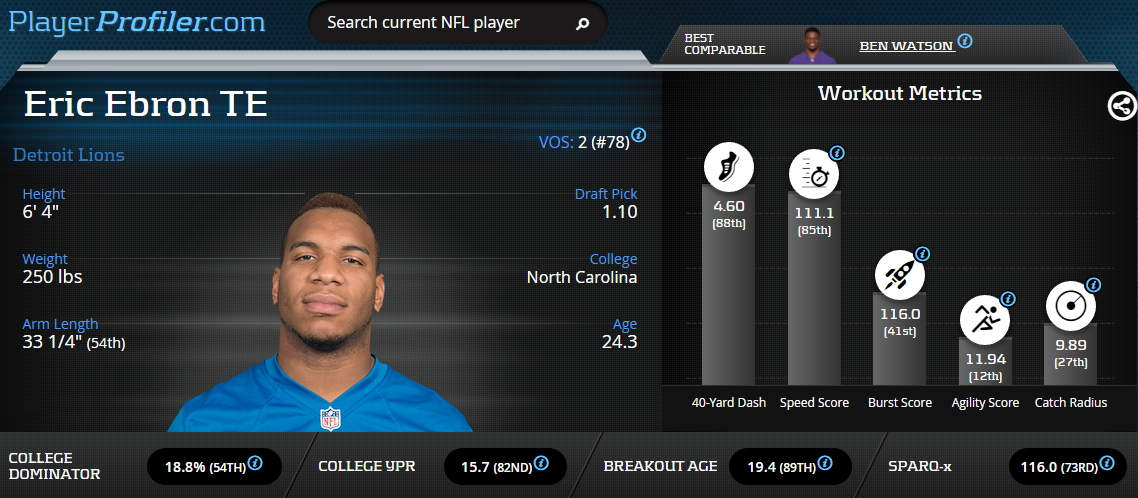1138x498 pixels.
Task: Click the Ben Watson comparable link
Action: [x=906, y=46]
